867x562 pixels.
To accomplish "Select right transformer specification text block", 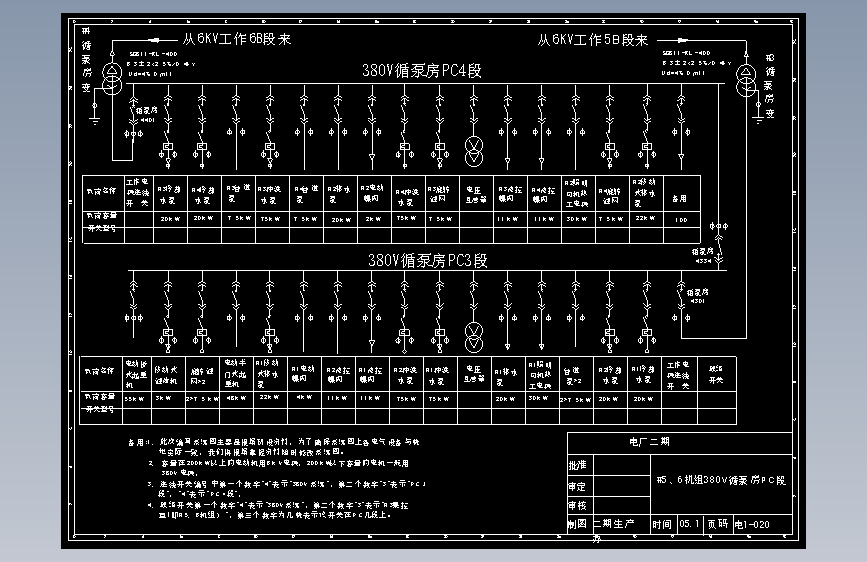I will (696, 63).
